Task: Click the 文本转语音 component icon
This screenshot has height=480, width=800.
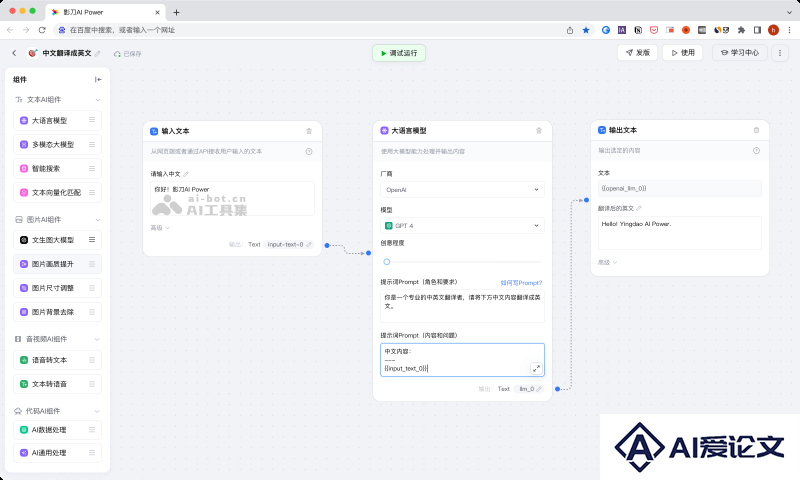Action: coord(24,384)
